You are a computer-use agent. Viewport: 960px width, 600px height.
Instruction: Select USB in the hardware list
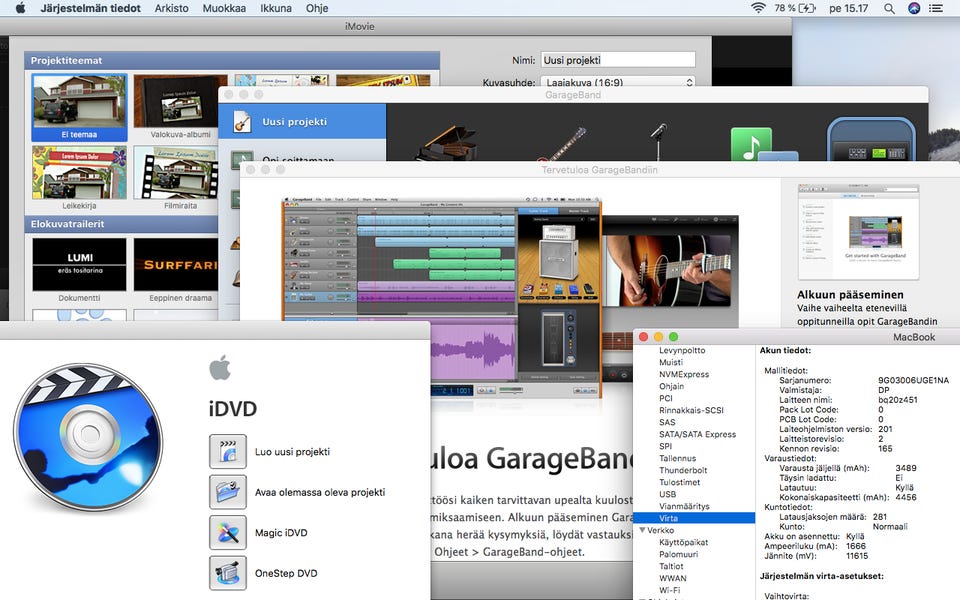pyautogui.click(x=667, y=494)
